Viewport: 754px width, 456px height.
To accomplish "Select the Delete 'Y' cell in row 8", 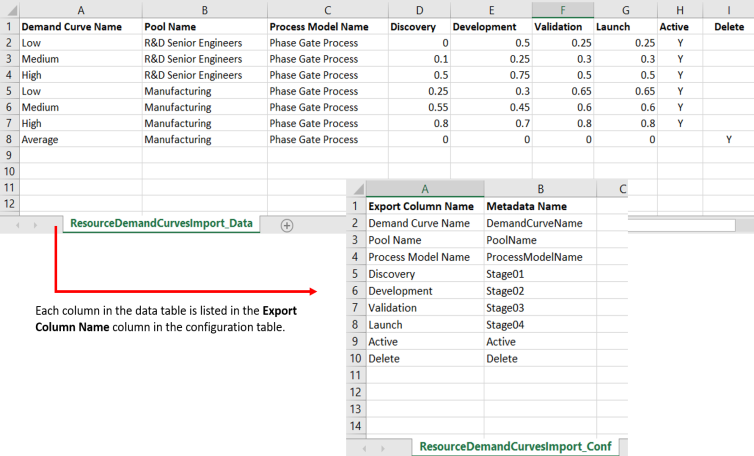I will [x=729, y=139].
